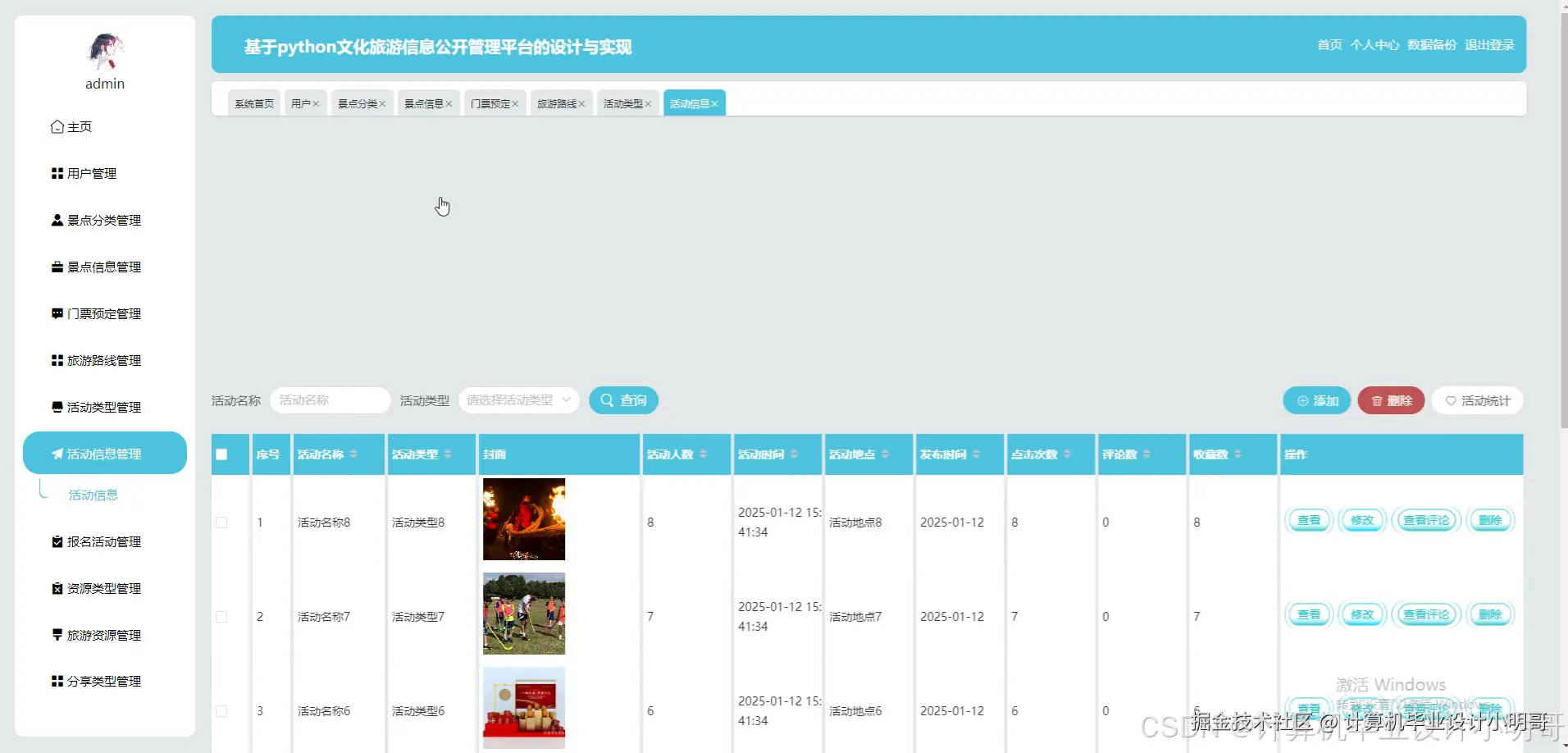Image resolution: width=1568 pixels, height=753 pixels.
Task: Tick the select-all checkbox in table header
Action: [x=221, y=454]
